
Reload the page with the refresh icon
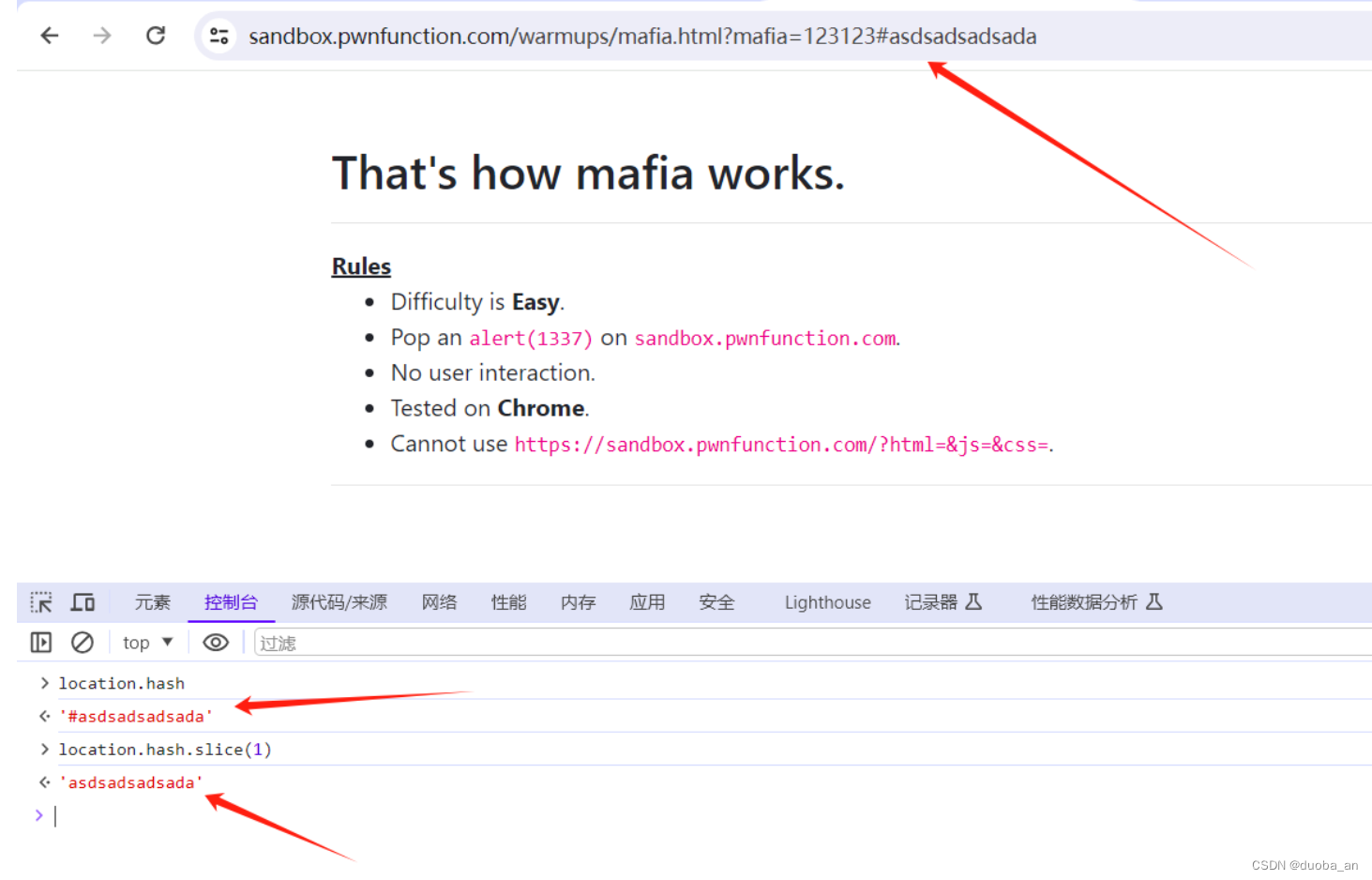(155, 36)
